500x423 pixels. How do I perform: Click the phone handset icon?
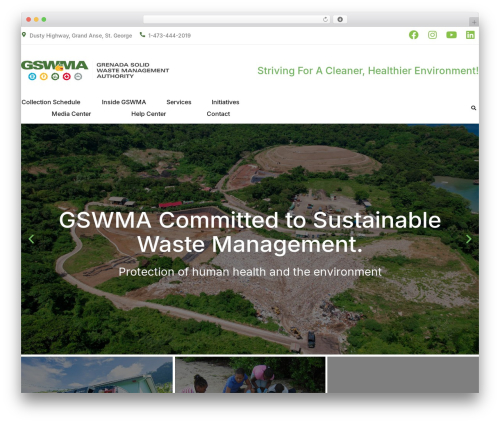[x=142, y=35]
